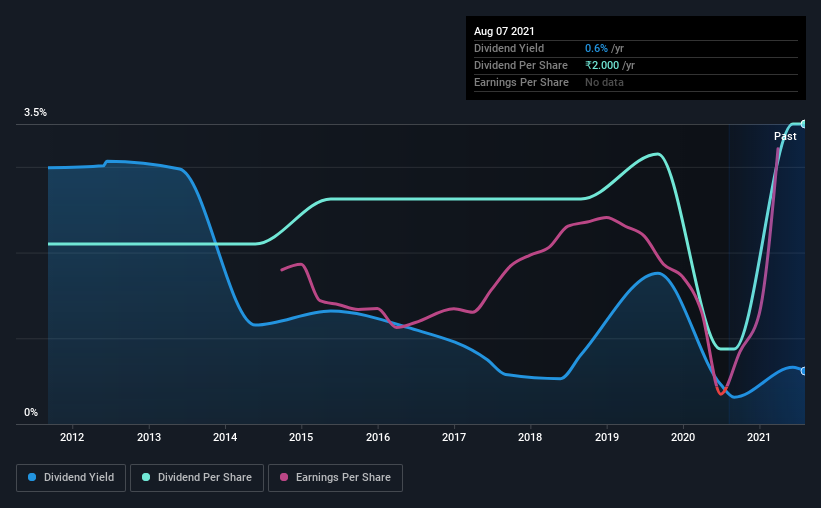This screenshot has width=821, height=508.
Task: Toggle the Dividend Yield legend button
Action: tap(71, 478)
